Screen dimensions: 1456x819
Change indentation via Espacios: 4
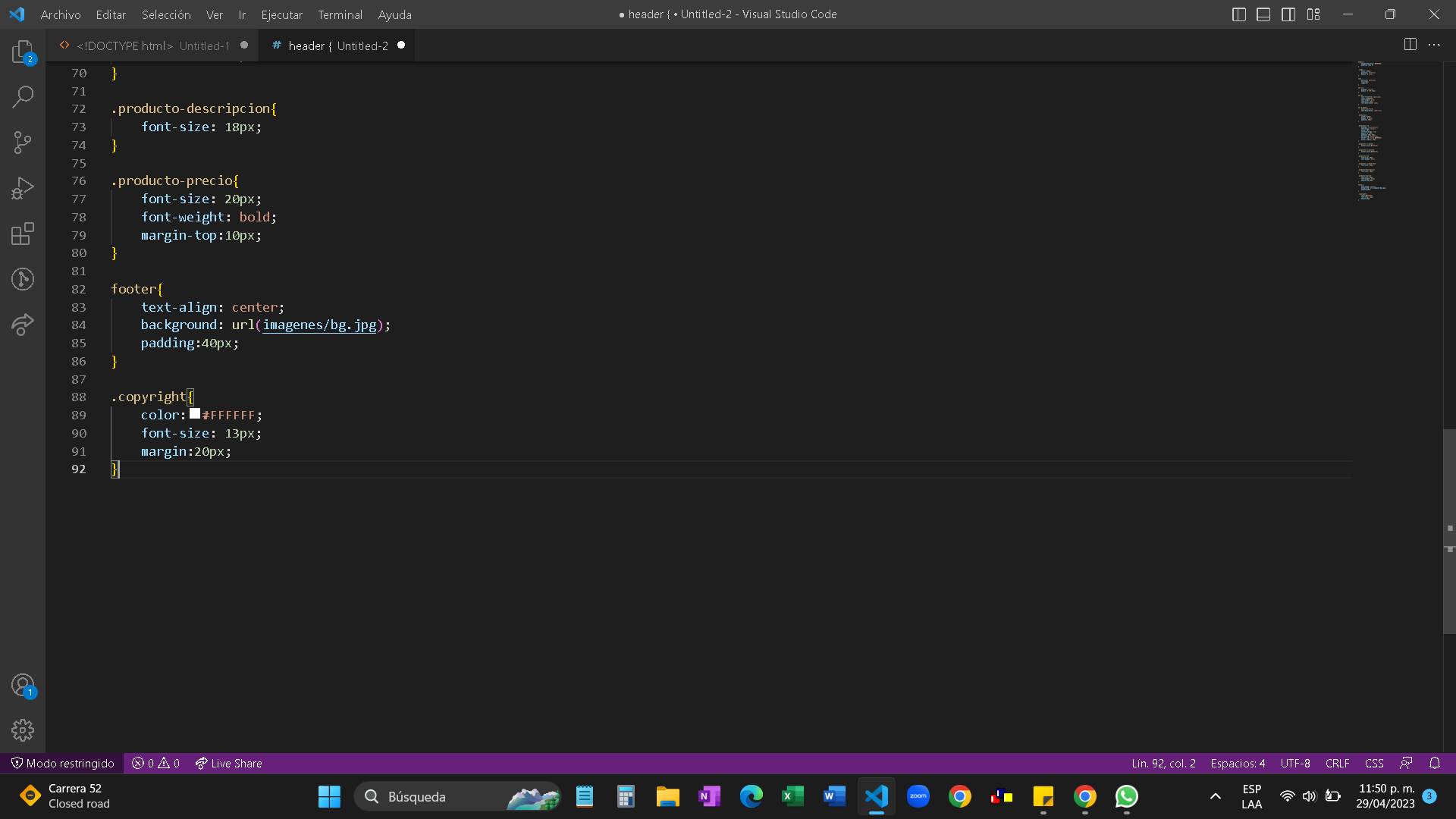tap(1238, 763)
